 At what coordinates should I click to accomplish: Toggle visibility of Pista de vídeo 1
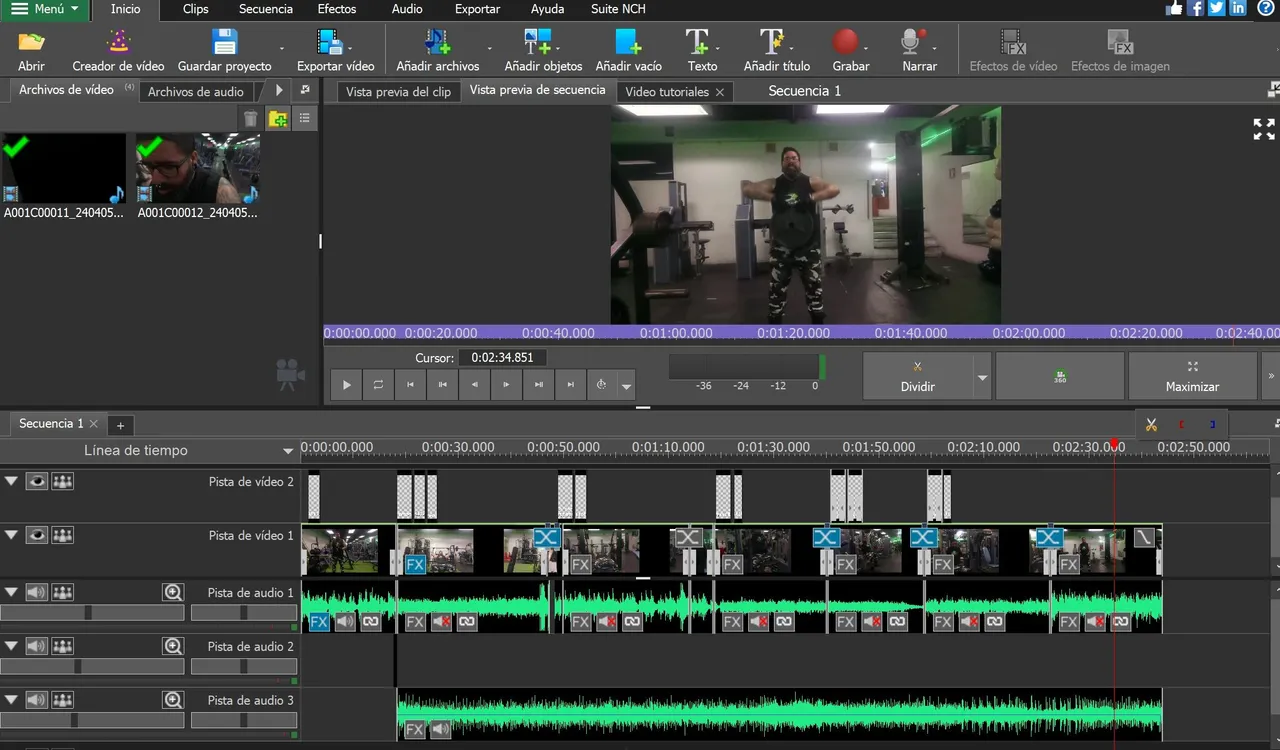tap(37, 535)
